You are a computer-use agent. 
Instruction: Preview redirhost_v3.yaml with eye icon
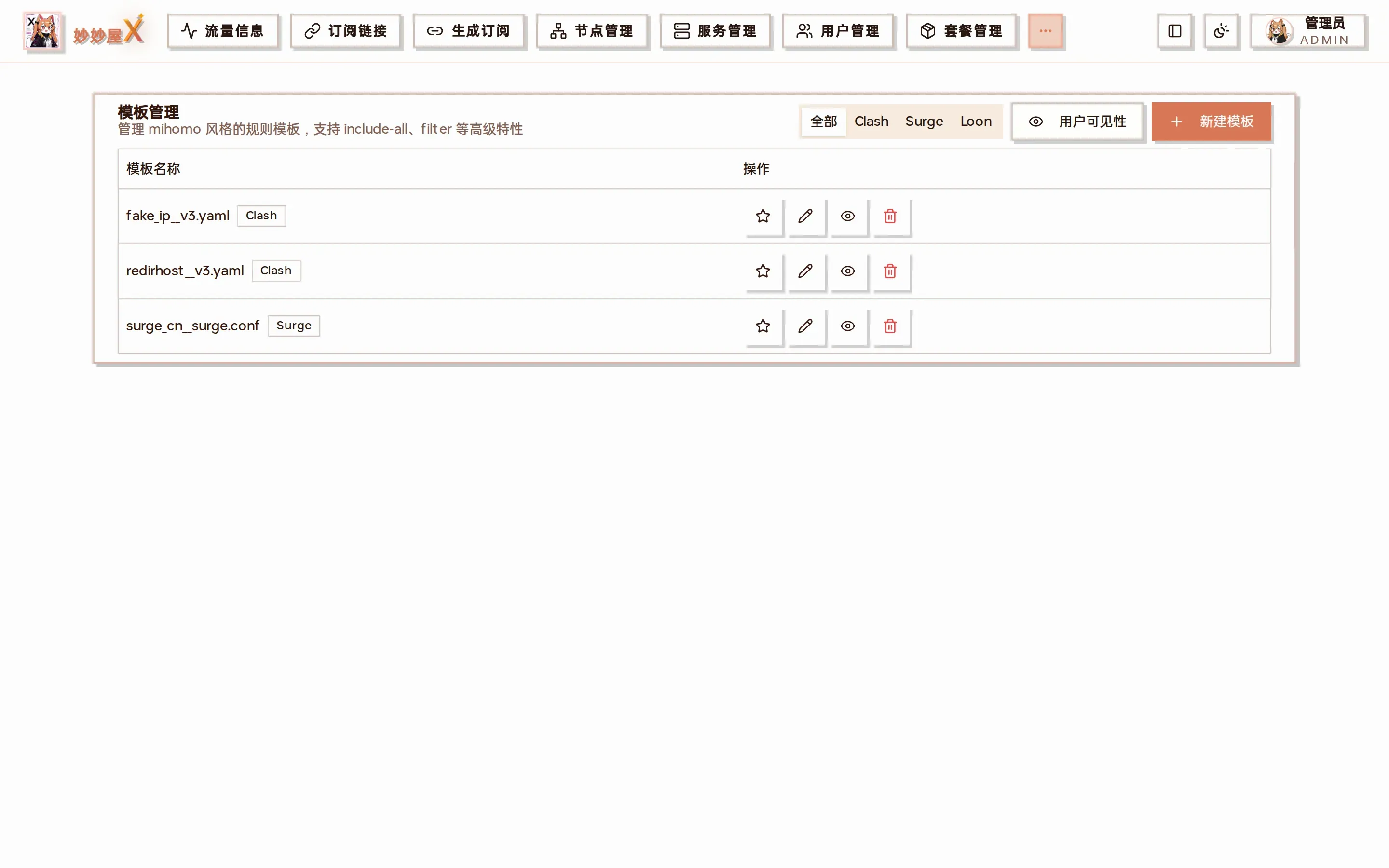point(848,271)
